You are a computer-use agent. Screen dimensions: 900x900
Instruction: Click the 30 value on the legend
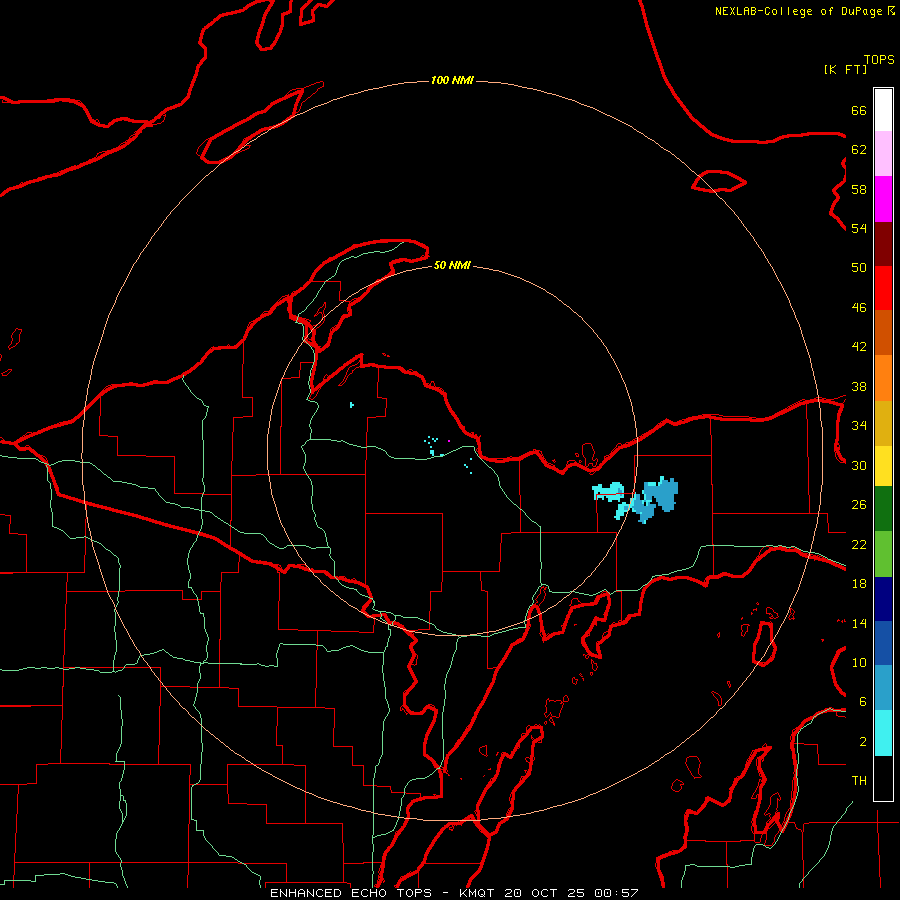[859, 465]
